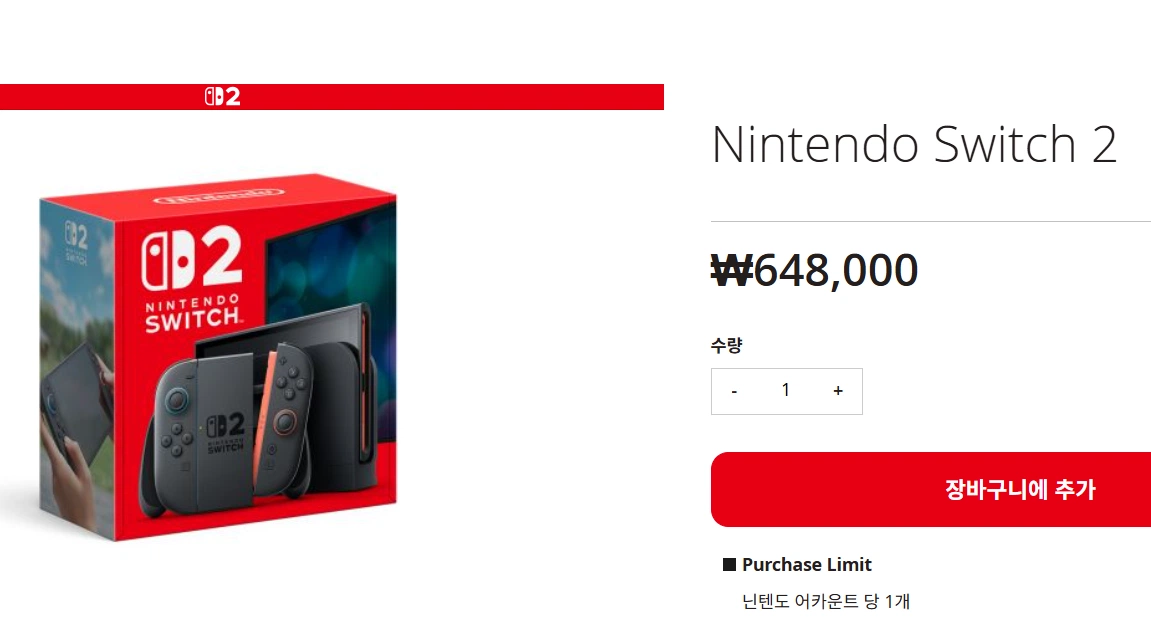Click the handheld gameplay photo on the box side
Viewport: 1151px width, 636px height.
(x=76, y=420)
